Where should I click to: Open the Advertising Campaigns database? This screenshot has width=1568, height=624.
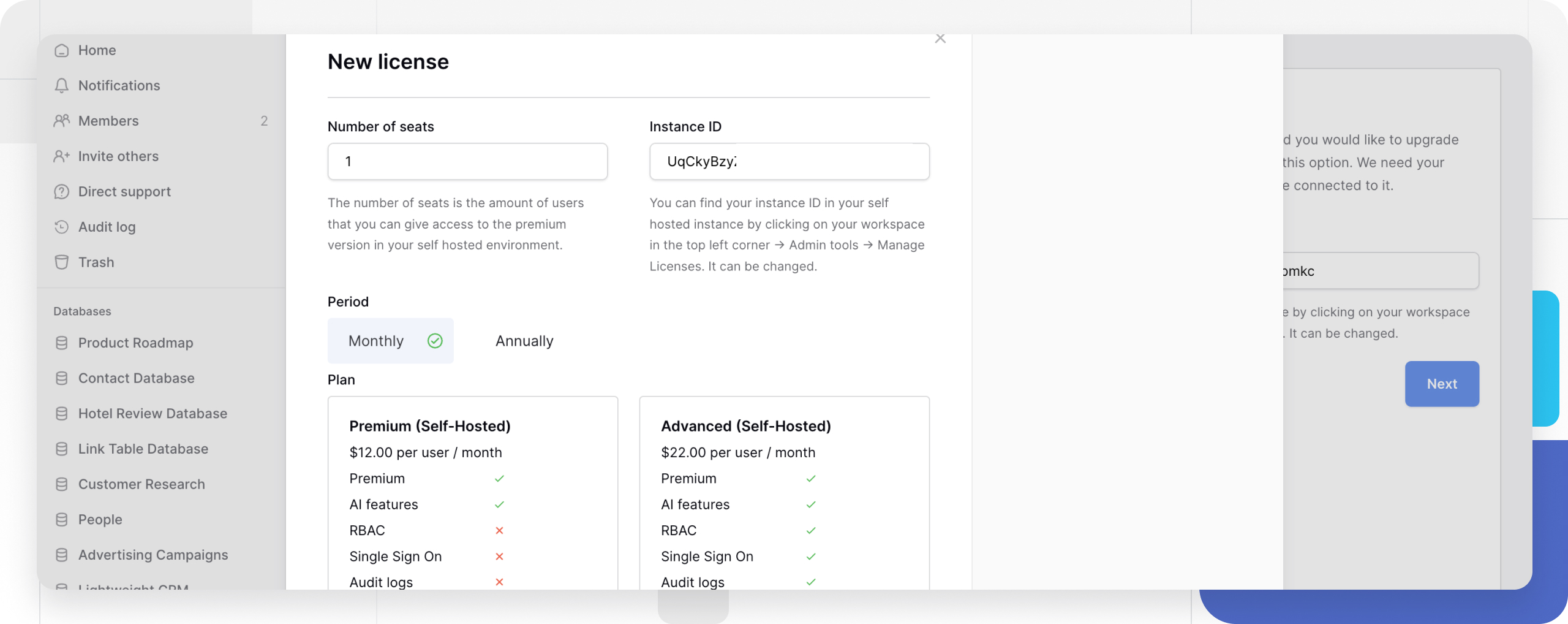click(153, 555)
